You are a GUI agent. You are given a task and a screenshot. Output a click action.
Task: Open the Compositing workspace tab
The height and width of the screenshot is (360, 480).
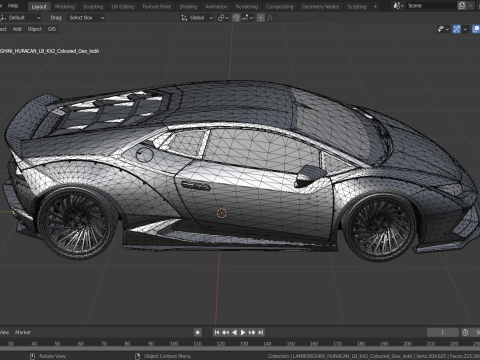point(280,6)
